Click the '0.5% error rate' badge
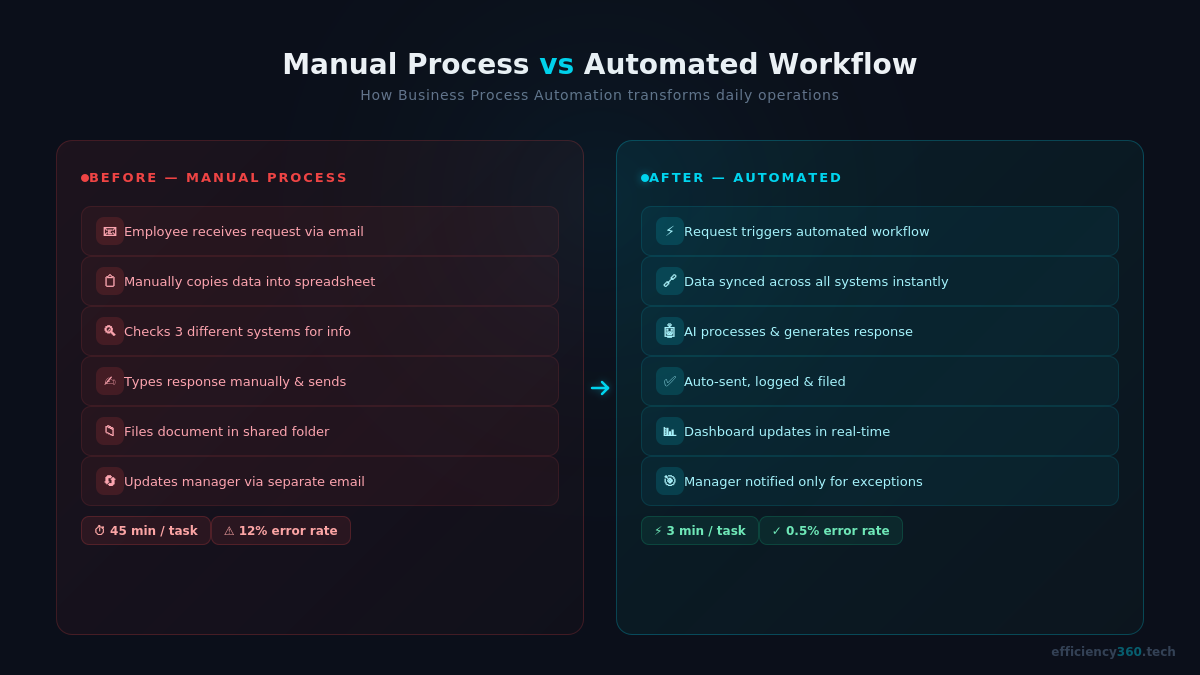 831,530
